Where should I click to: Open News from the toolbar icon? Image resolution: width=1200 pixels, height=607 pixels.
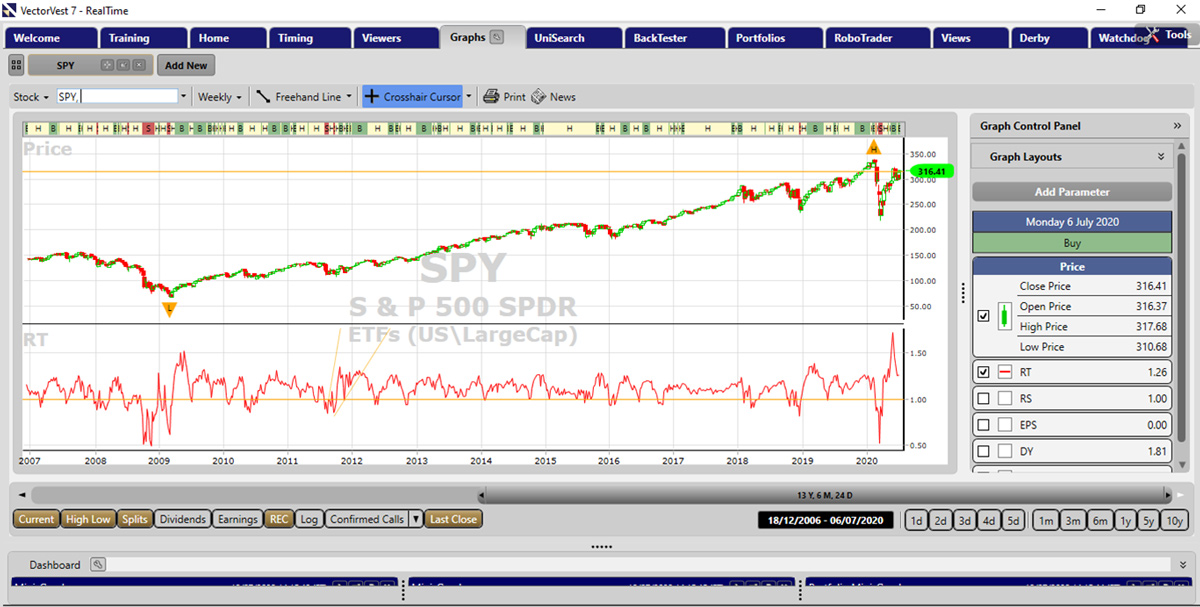pyautogui.click(x=539, y=97)
